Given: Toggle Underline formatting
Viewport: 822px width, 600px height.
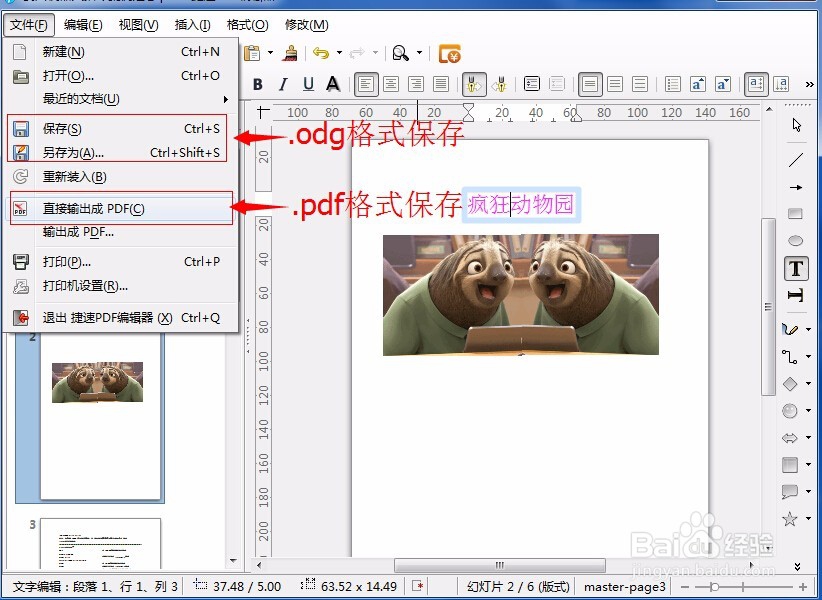Looking at the screenshot, I should pos(308,84).
